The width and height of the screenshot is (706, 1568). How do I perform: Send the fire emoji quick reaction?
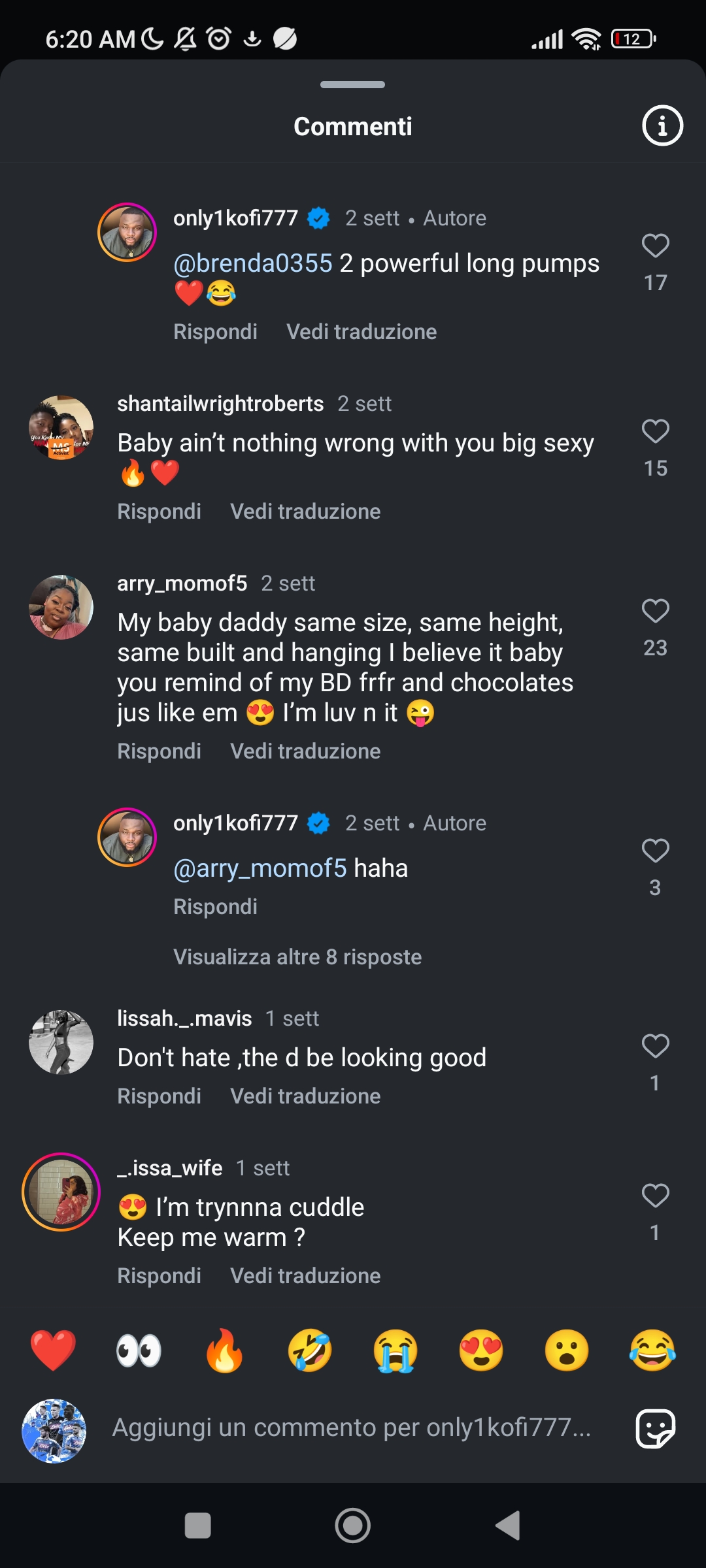point(224,1350)
